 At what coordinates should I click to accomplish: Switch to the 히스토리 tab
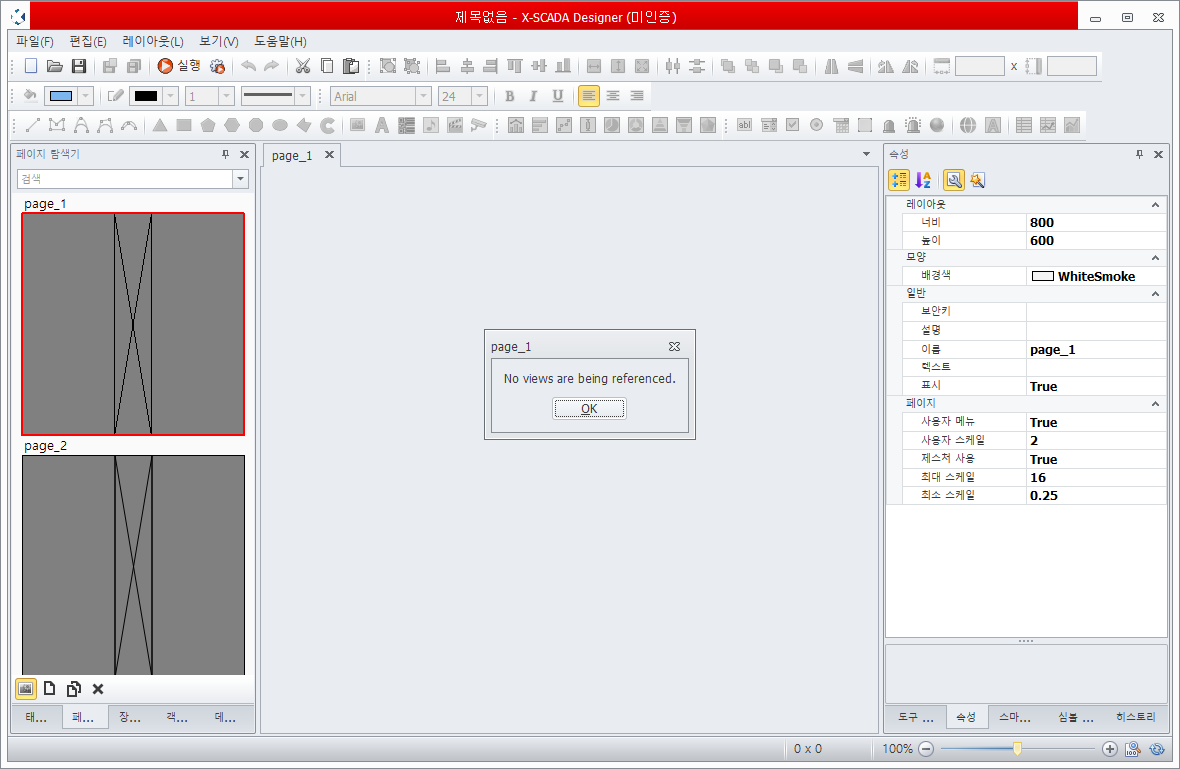pyautogui.click(x=1136, y=717)
